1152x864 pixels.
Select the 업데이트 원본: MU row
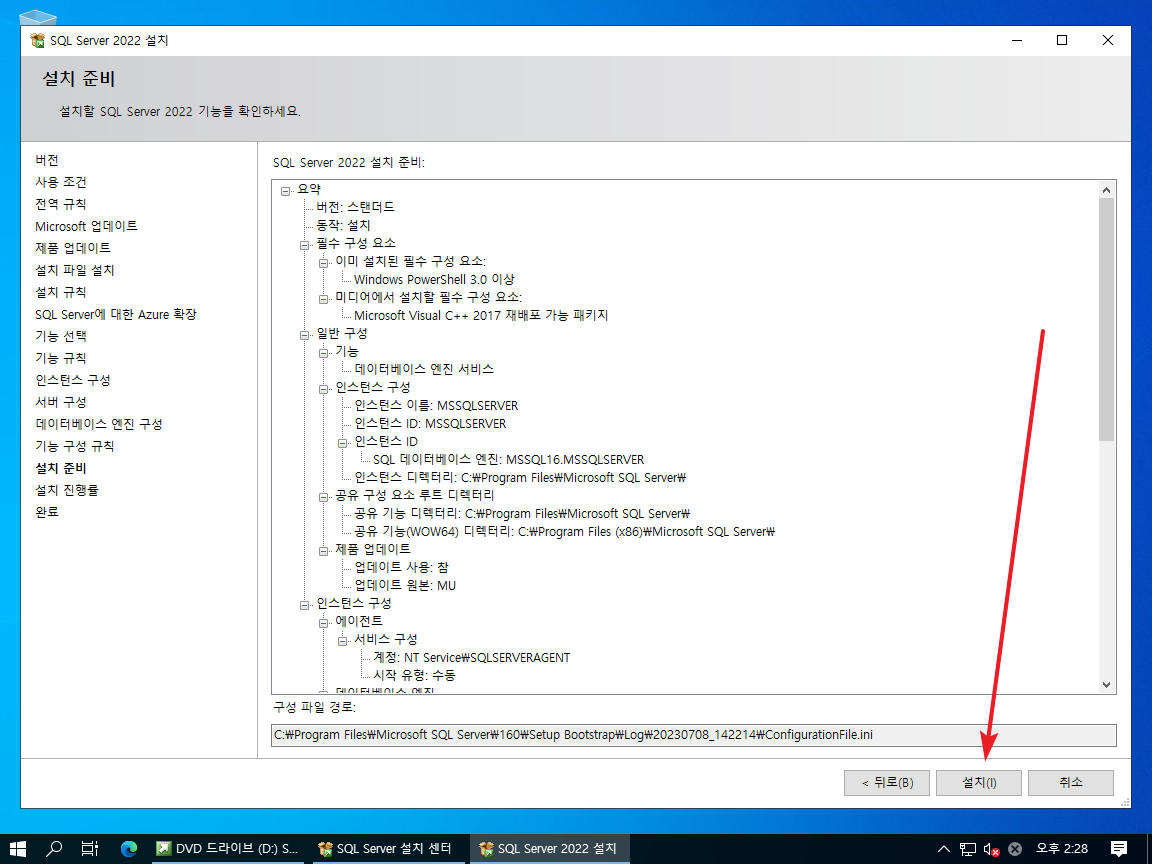(405, 586)
